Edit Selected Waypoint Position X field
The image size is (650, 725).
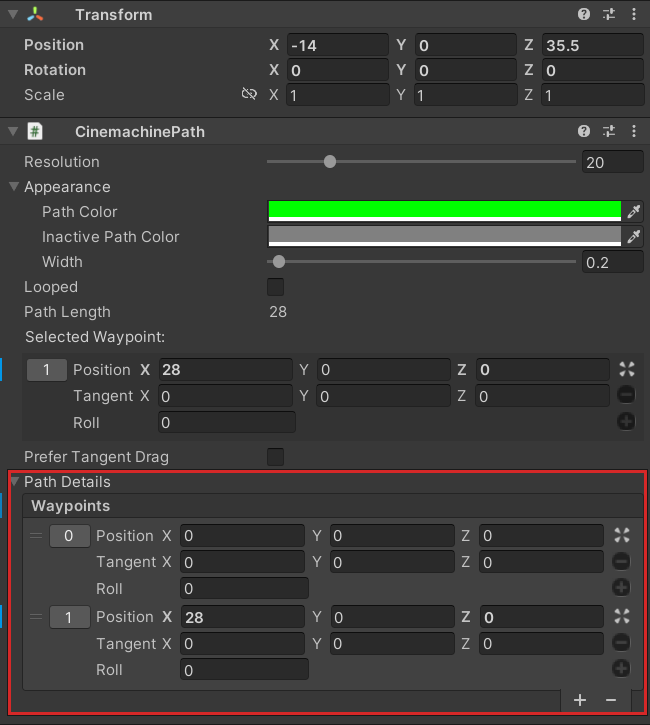(226, 369)
